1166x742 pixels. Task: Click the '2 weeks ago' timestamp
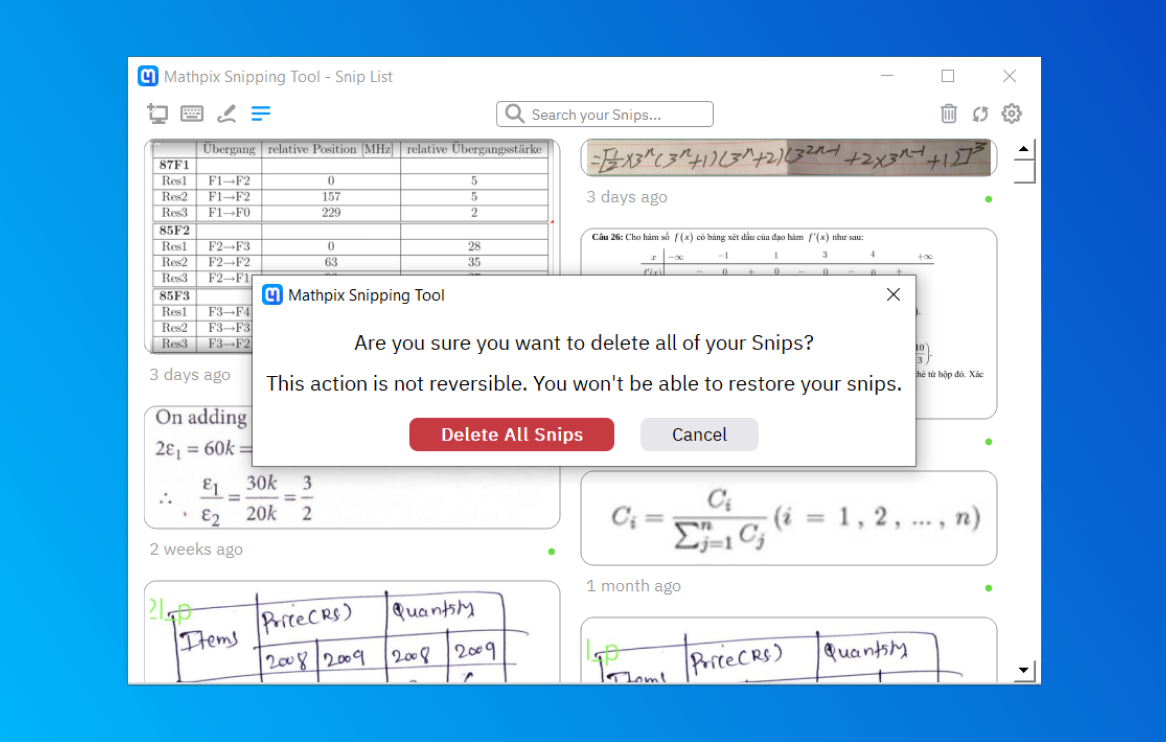(x=196, y=549)
